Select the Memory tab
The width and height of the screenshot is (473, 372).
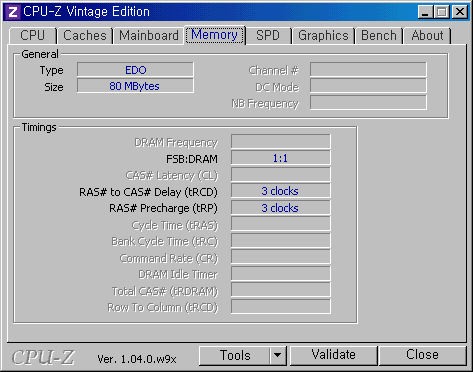point(215,35)
